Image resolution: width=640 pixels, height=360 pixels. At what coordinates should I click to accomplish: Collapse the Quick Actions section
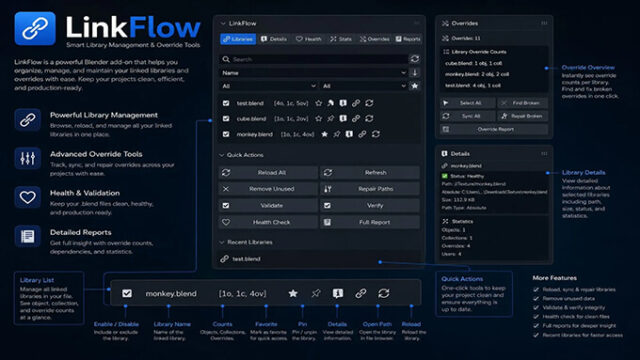(x=222, y=155)
